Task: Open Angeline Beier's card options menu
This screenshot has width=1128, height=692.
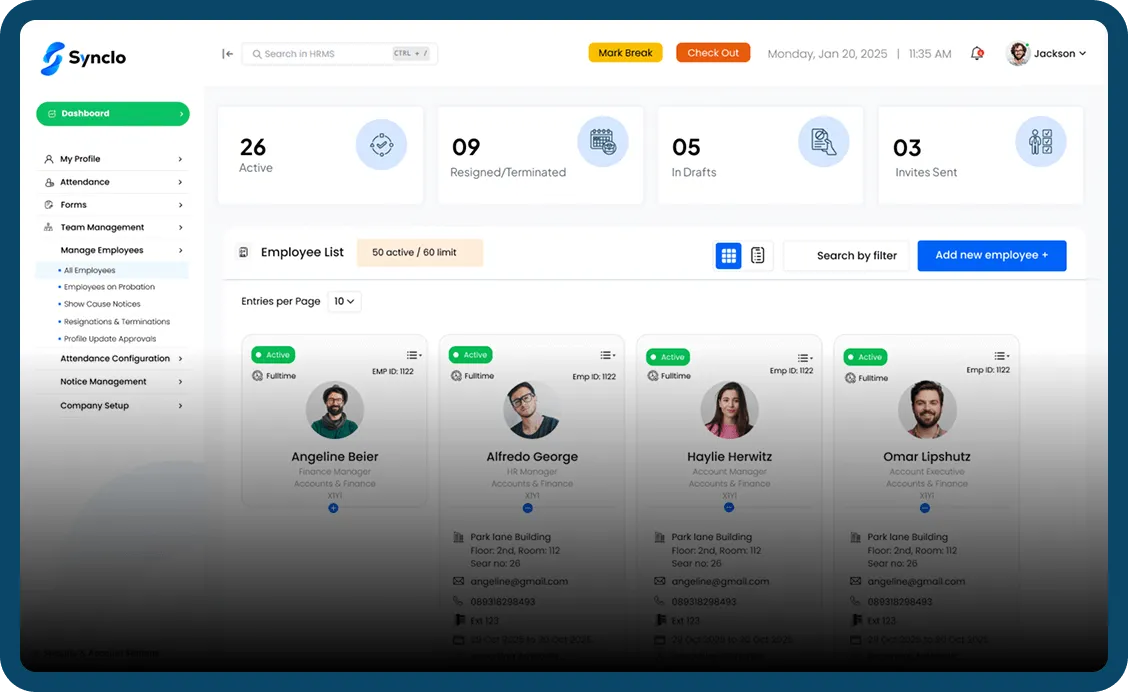Action: (413, 355)
